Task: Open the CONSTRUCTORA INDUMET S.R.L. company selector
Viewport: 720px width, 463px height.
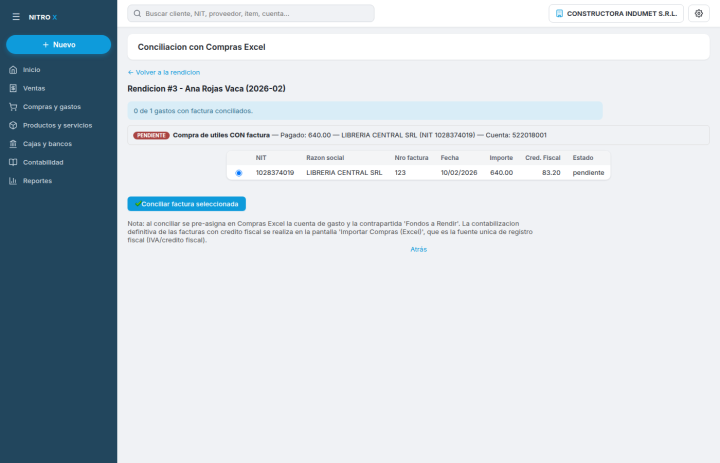Action: (x=616, y=13)
